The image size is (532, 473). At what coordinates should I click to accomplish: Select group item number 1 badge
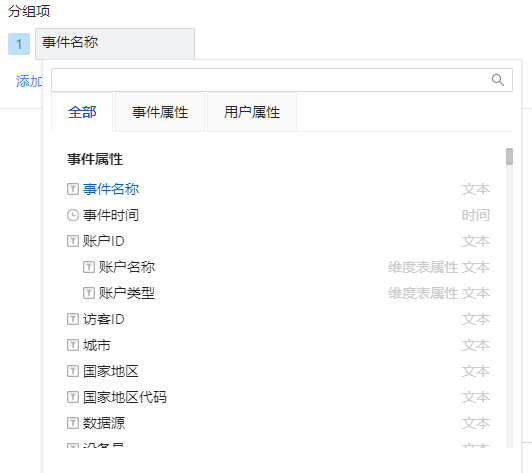pos(19,44)
